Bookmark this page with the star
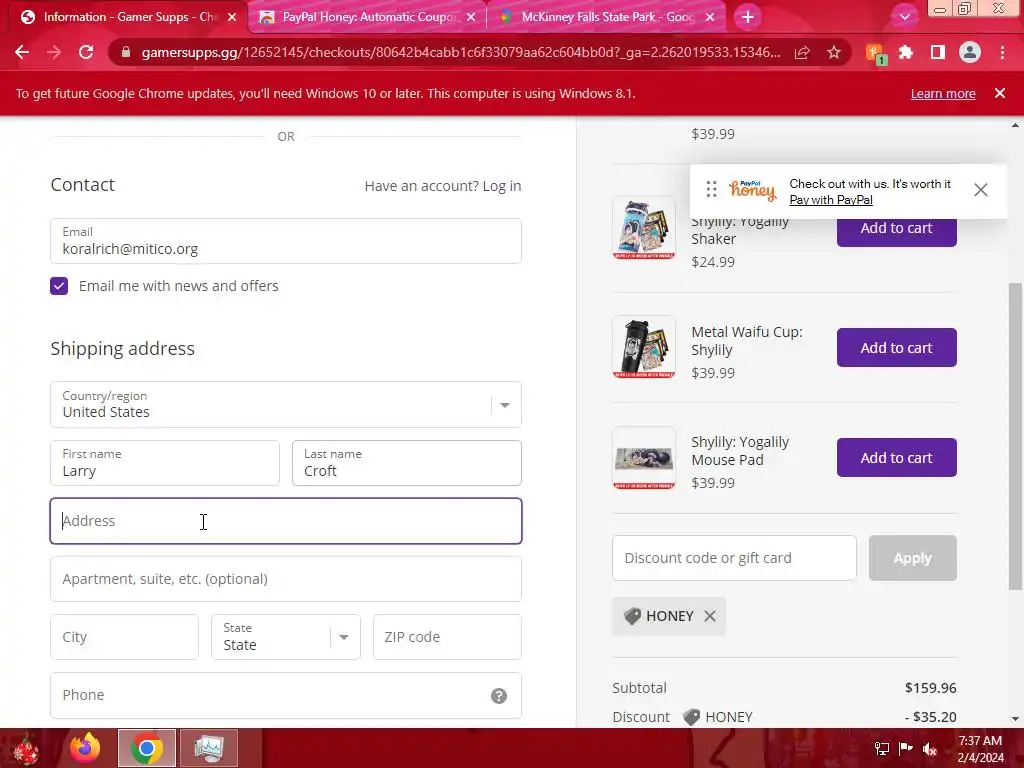This screenshot has width=1024, height=768. [834, 52]
